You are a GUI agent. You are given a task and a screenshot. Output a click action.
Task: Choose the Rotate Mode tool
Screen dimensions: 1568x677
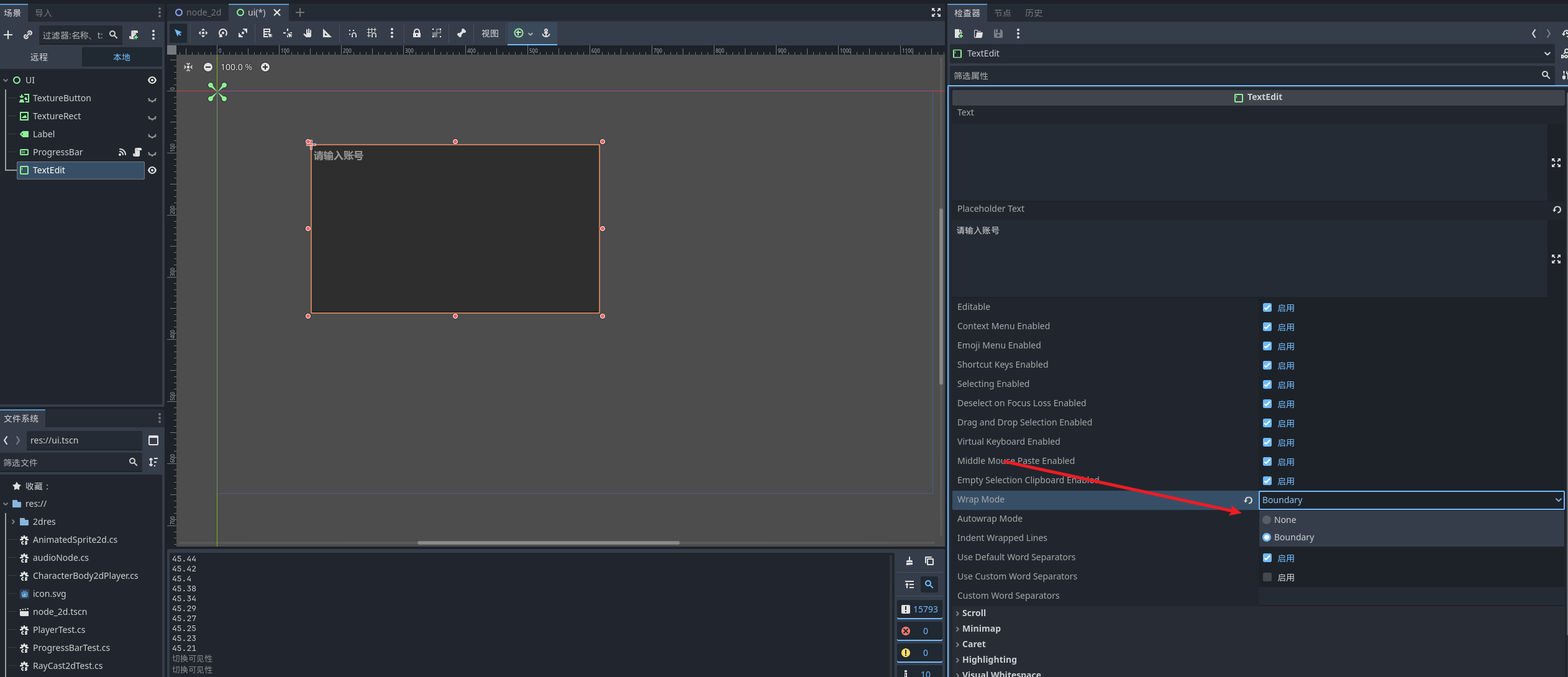(223, 34)
